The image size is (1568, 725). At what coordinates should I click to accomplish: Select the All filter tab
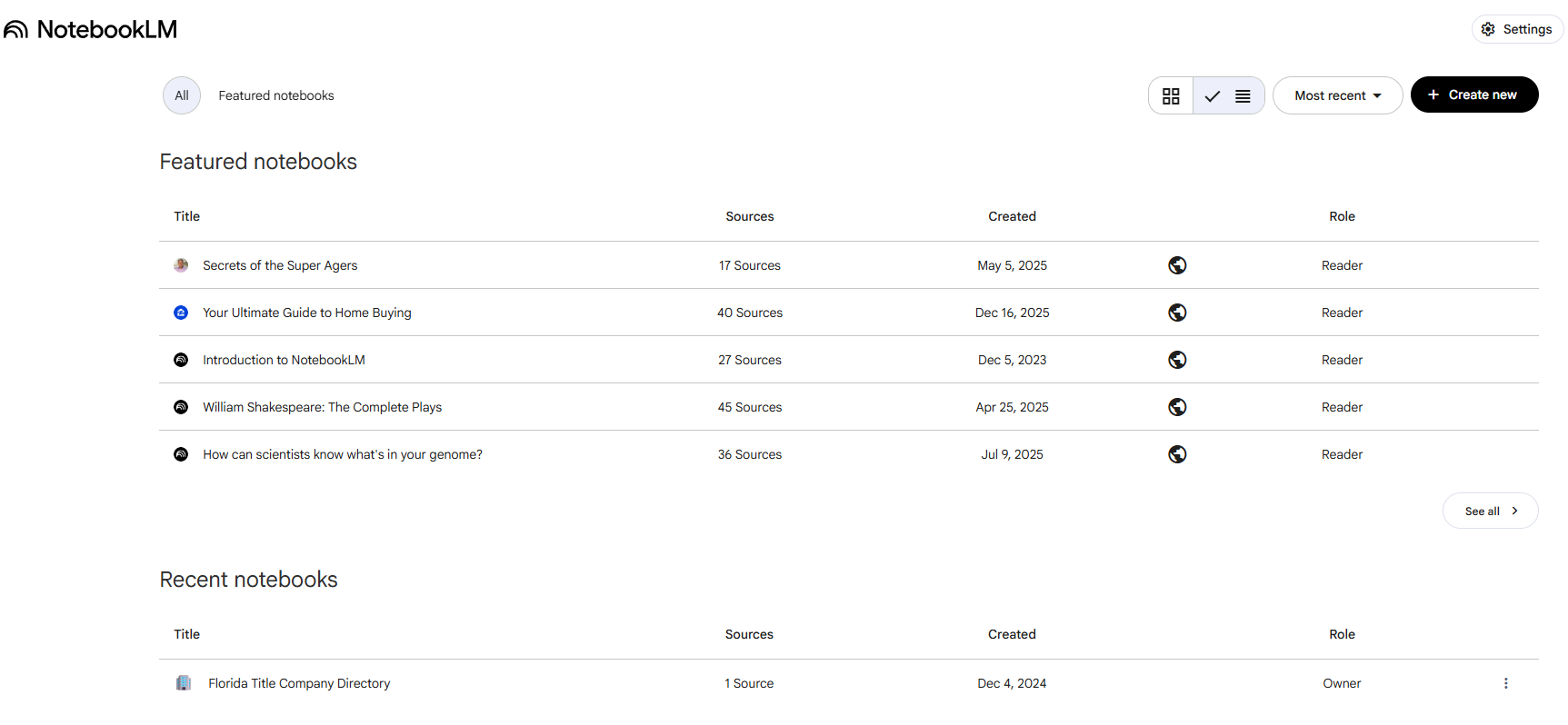pyautogui.click(x=182, y=95)
